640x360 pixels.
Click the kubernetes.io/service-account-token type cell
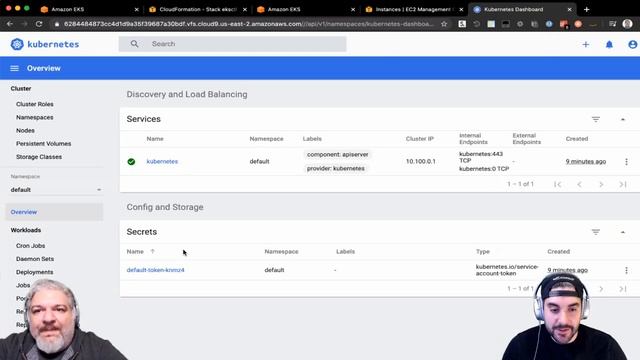[x=507, y=270]
